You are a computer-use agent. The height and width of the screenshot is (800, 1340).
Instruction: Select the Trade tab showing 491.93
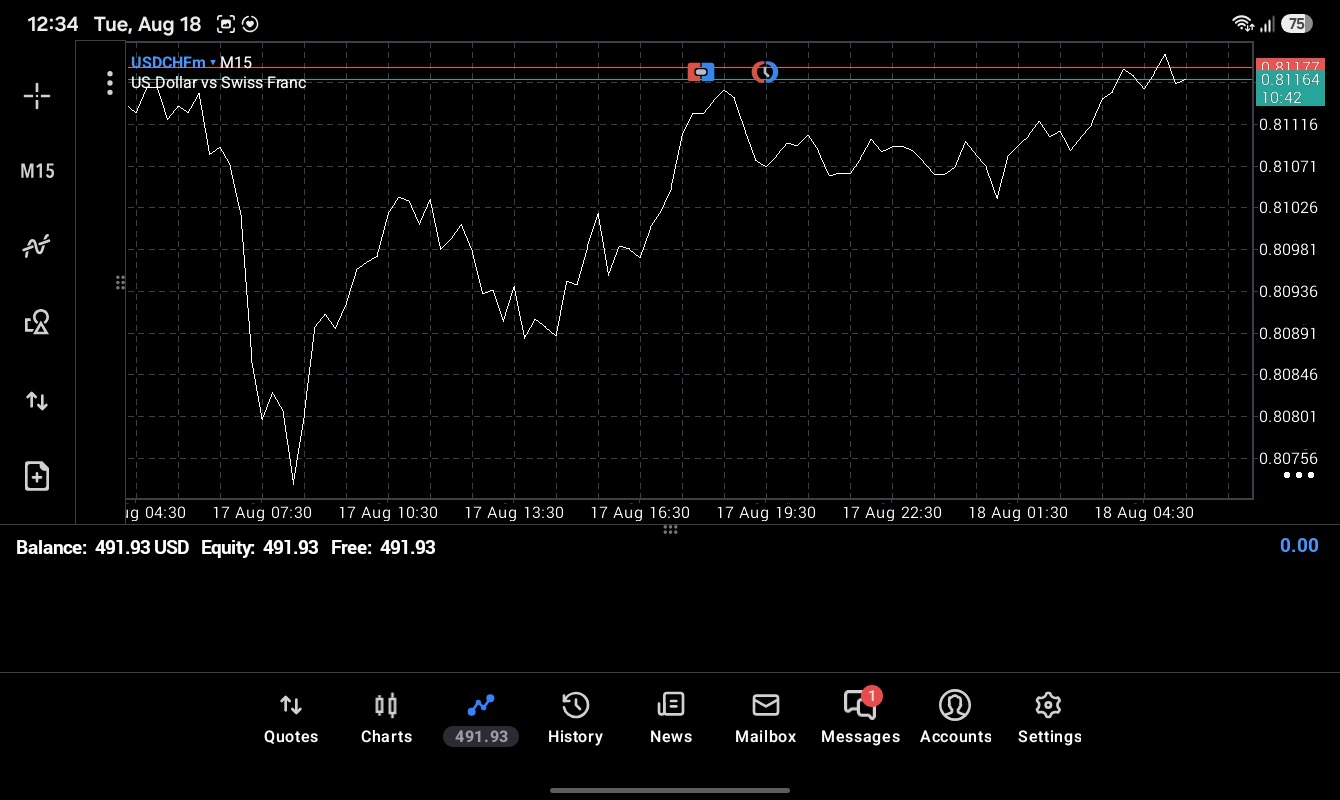pos(481,719)
